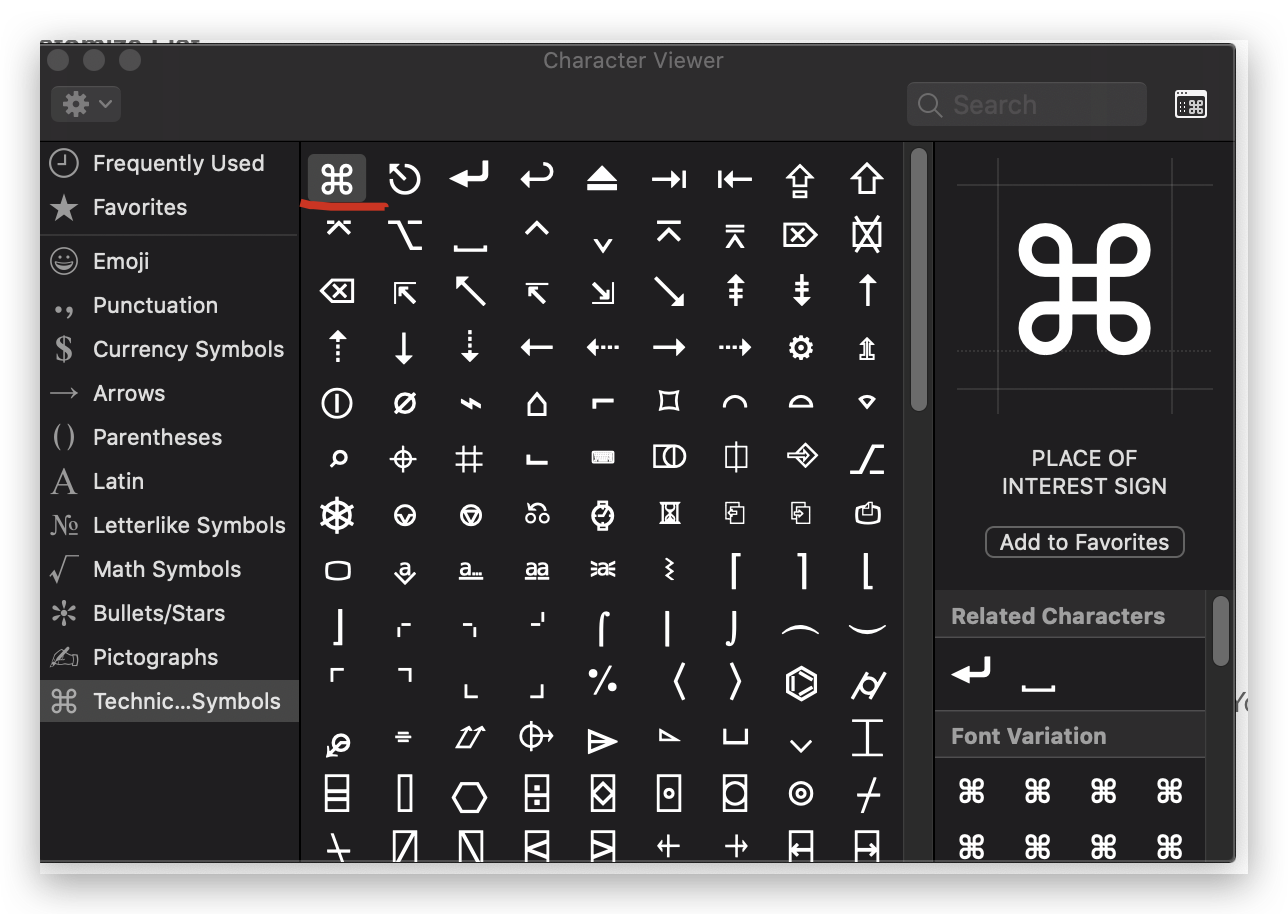Click the Font Variation section header

tap(1070, 736)
